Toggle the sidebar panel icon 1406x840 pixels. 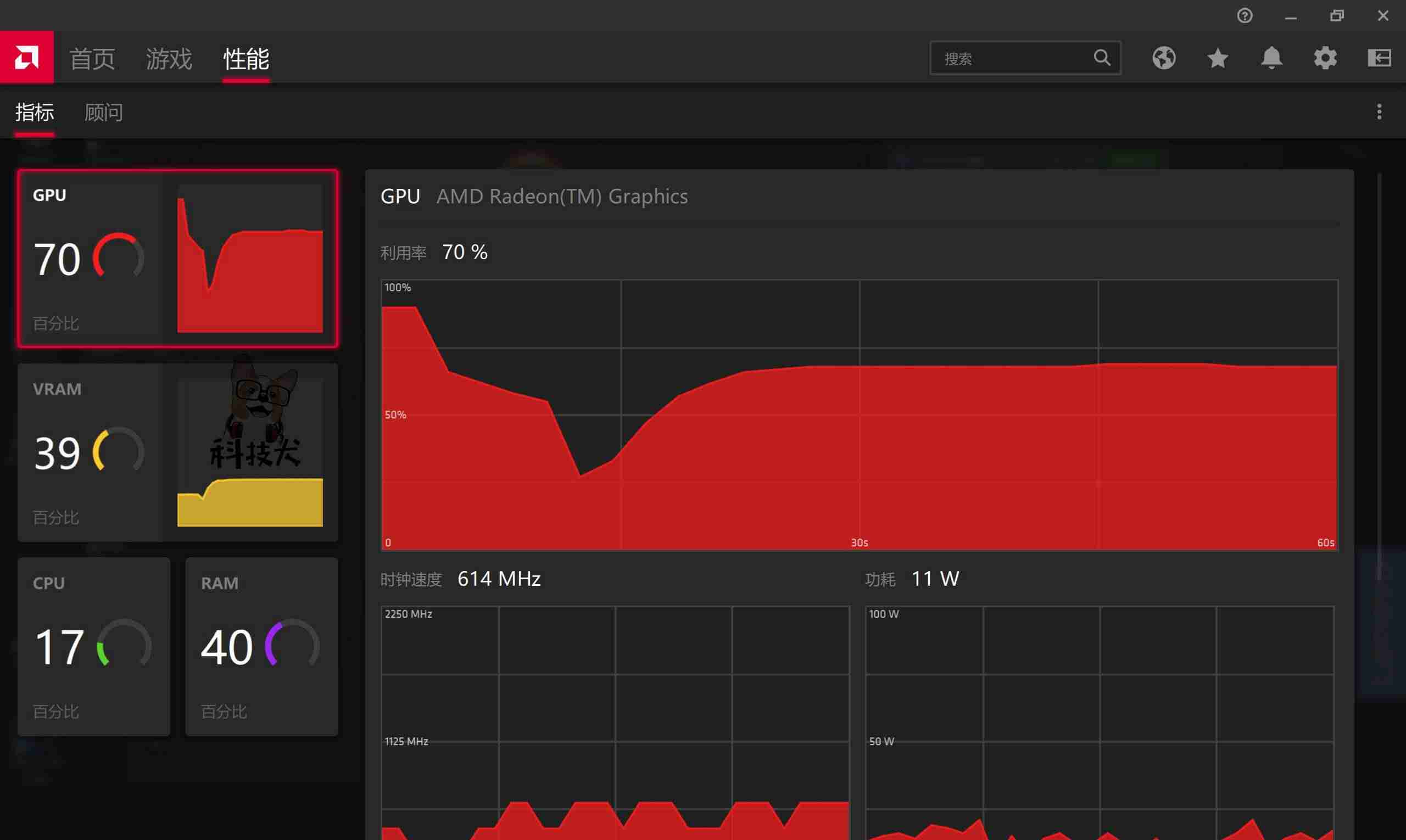1379,58
